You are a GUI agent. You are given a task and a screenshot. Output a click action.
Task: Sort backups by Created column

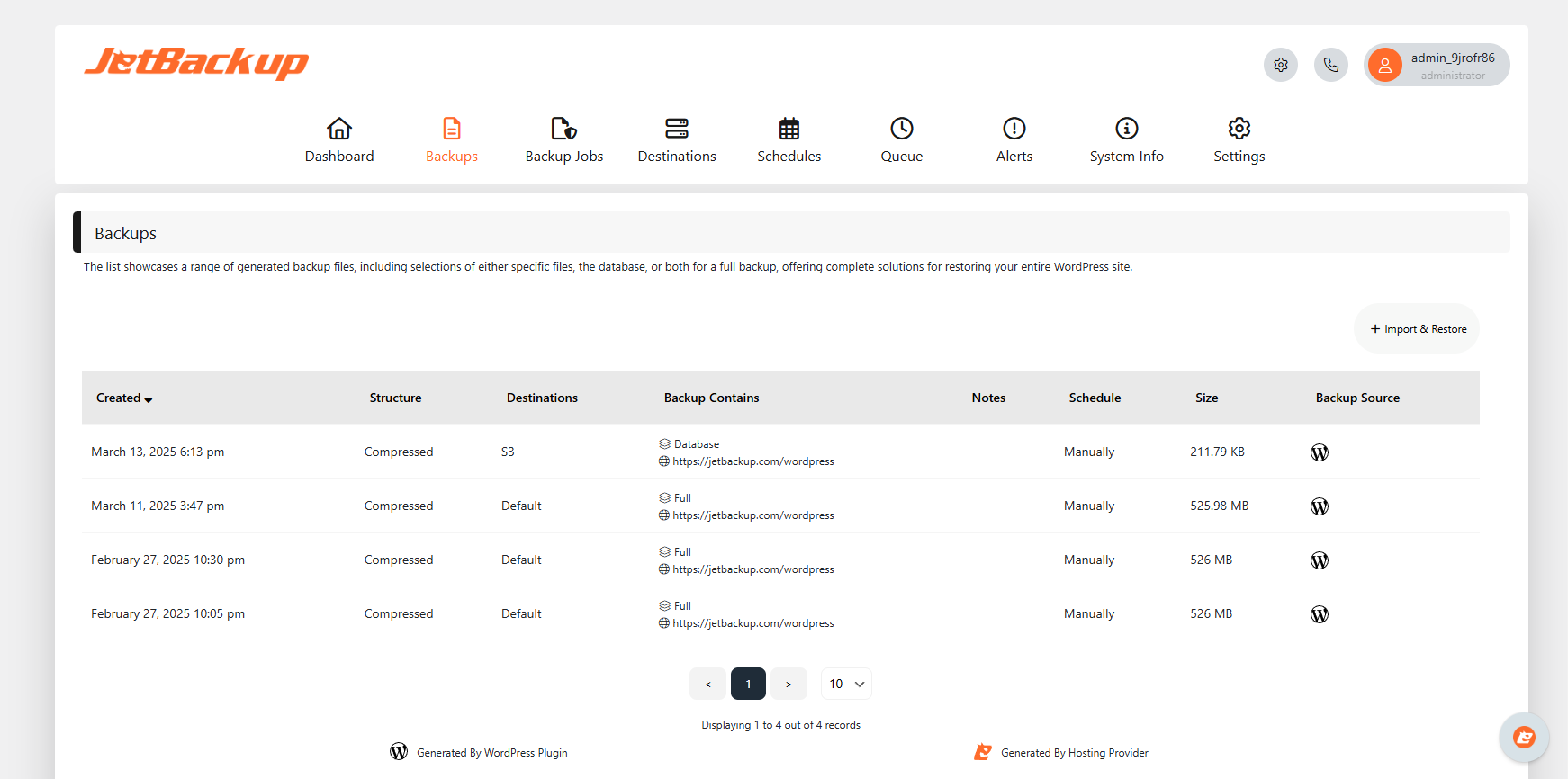[124, 398]
